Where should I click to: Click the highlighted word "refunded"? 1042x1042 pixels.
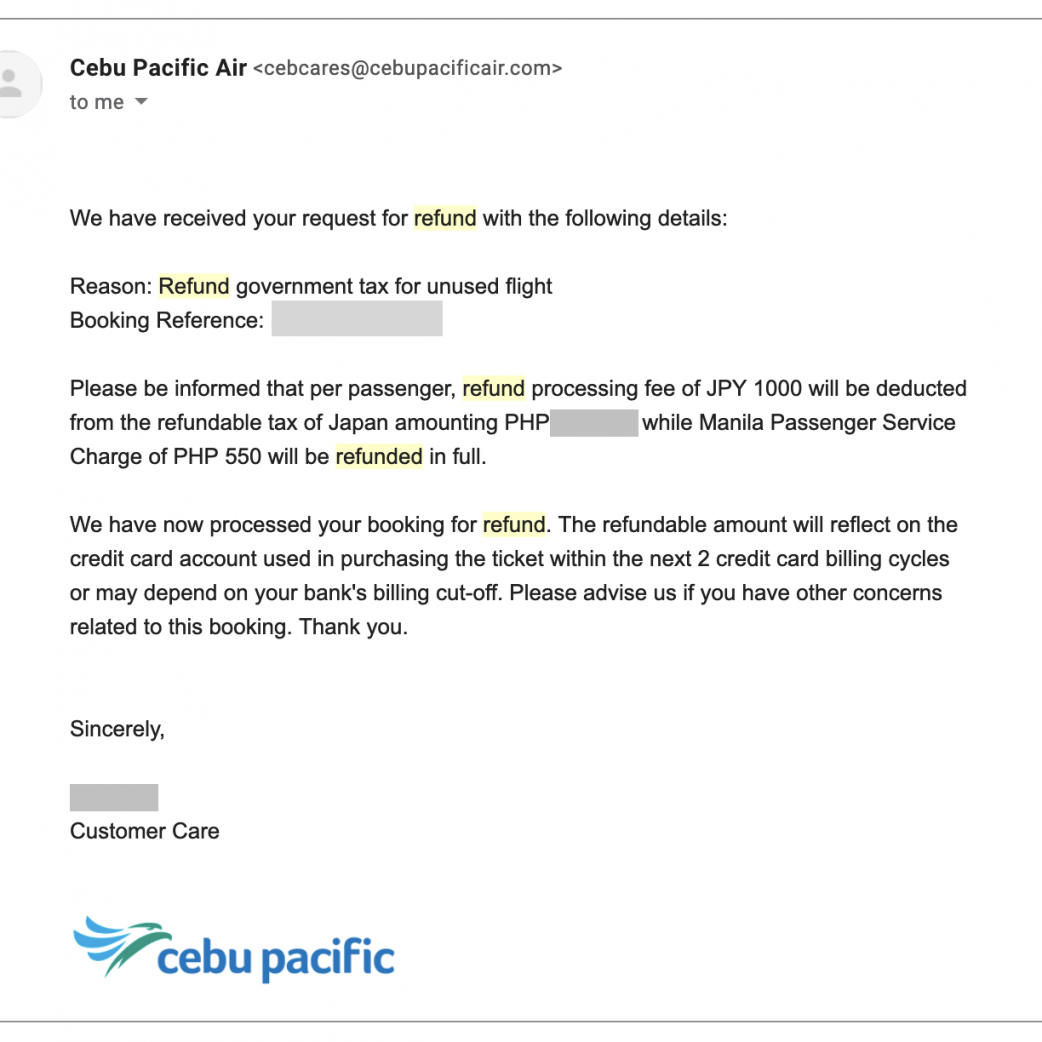[x=379, y=456]
